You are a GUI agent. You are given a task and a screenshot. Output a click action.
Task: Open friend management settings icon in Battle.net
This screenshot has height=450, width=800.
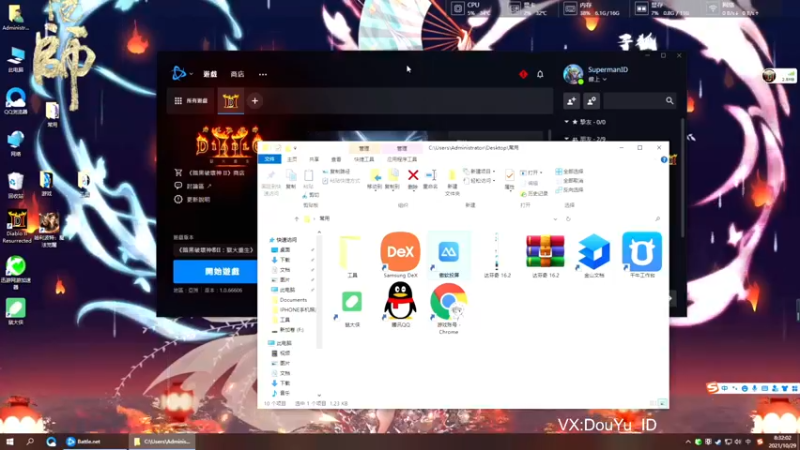click(x=591, y=101)
